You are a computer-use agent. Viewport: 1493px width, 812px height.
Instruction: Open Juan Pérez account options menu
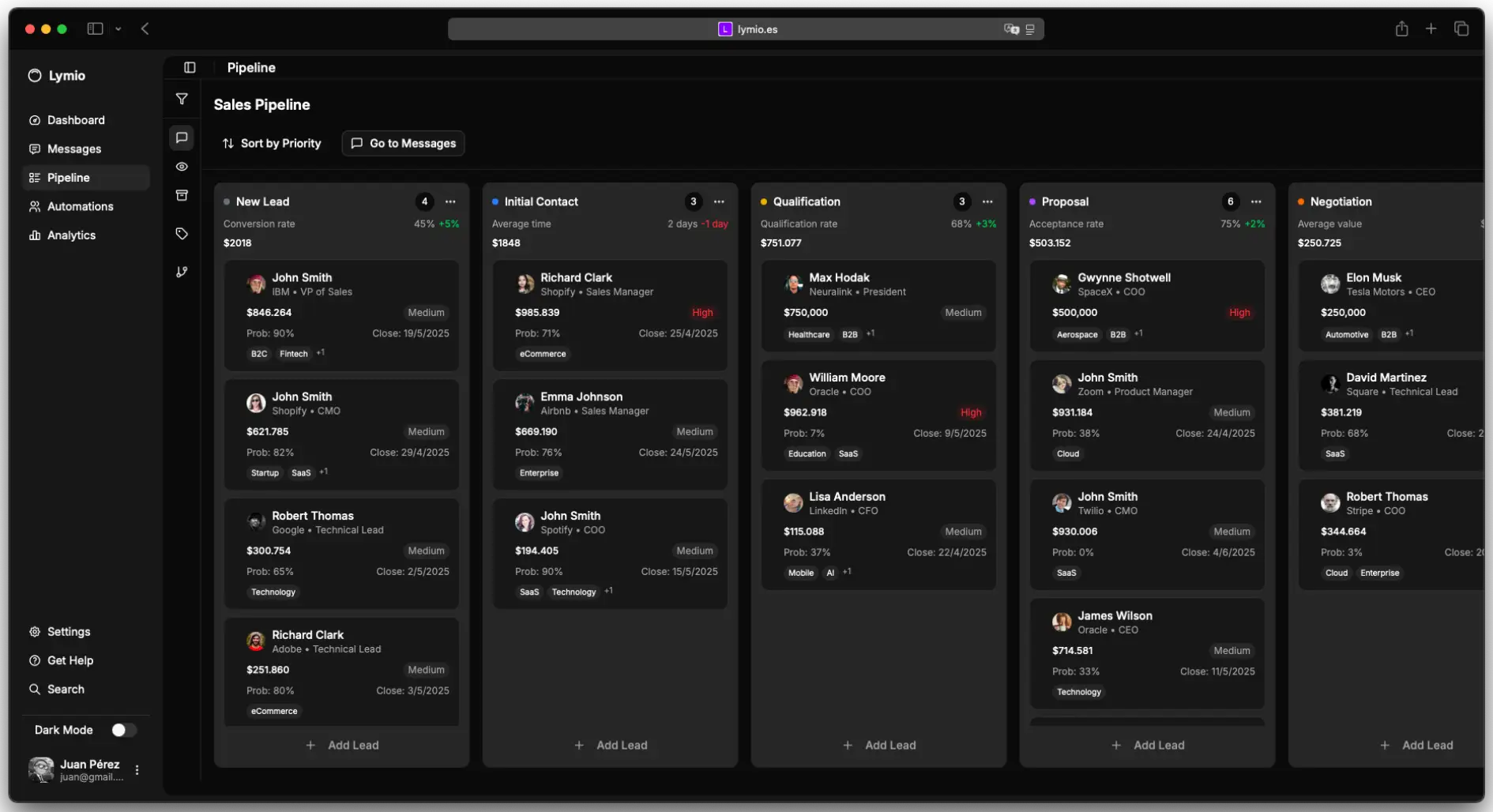pyautogui.click(x=137, y=770)
